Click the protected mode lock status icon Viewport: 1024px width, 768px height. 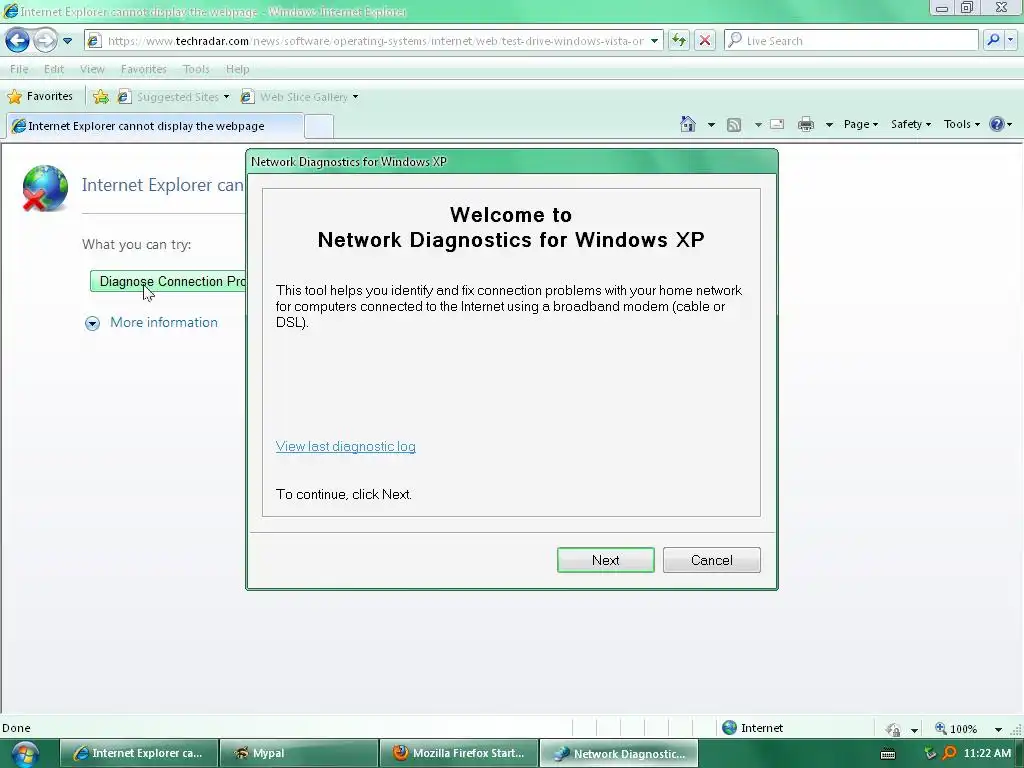pyautogui.click(x=893, y=729)
